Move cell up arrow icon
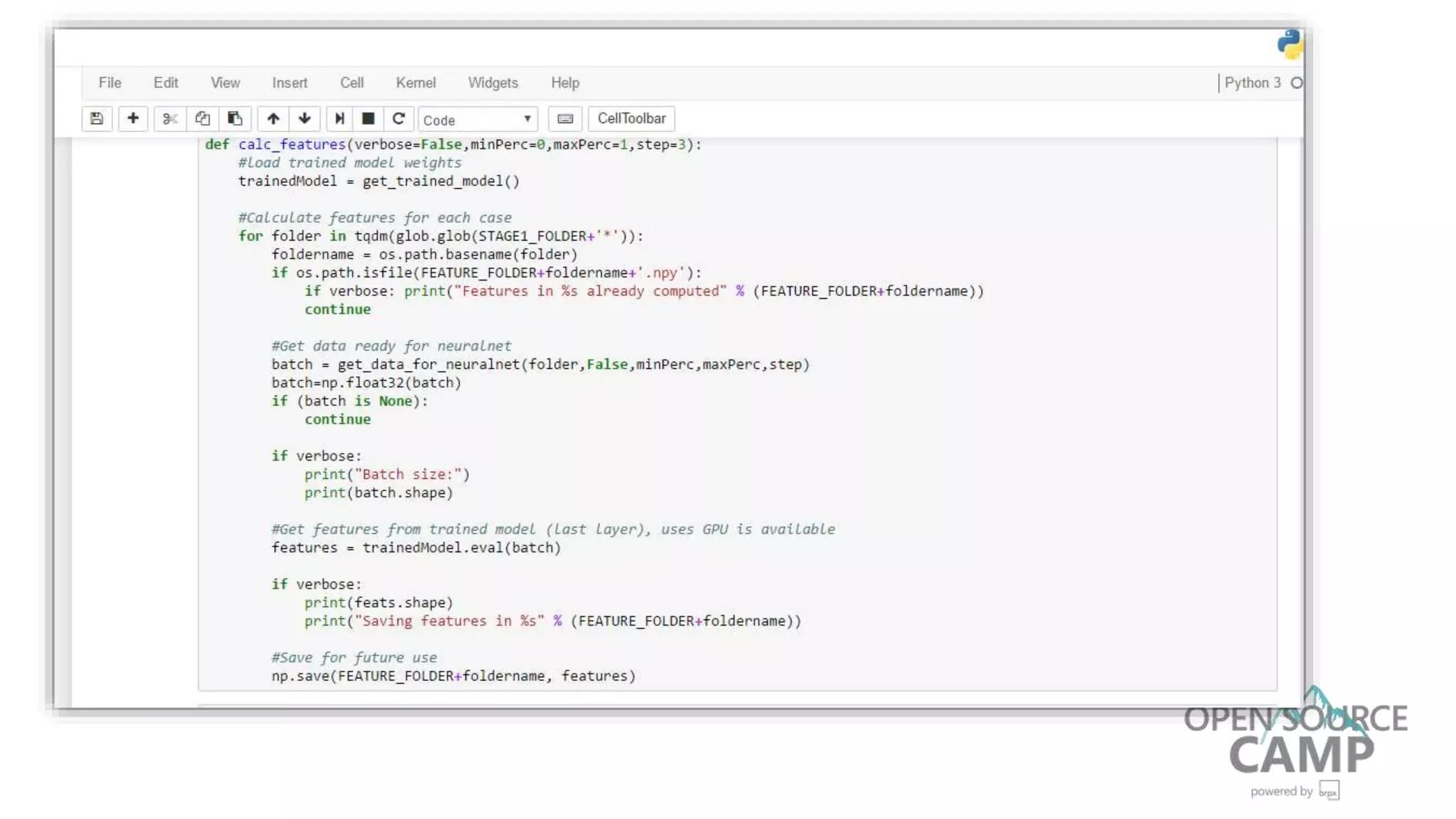Viewport: 1456px width, 819px height. click(x=273, y=119)
